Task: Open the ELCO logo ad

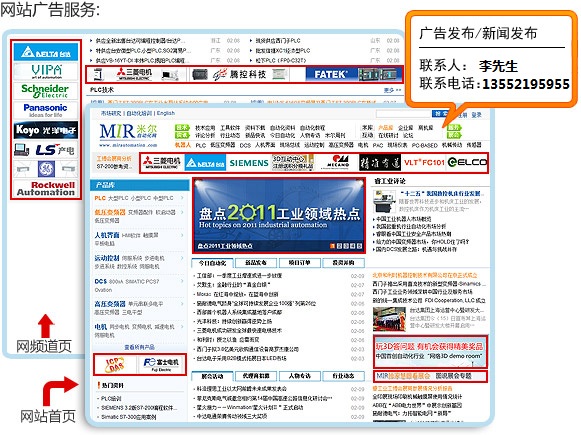Action: point(467,162)
